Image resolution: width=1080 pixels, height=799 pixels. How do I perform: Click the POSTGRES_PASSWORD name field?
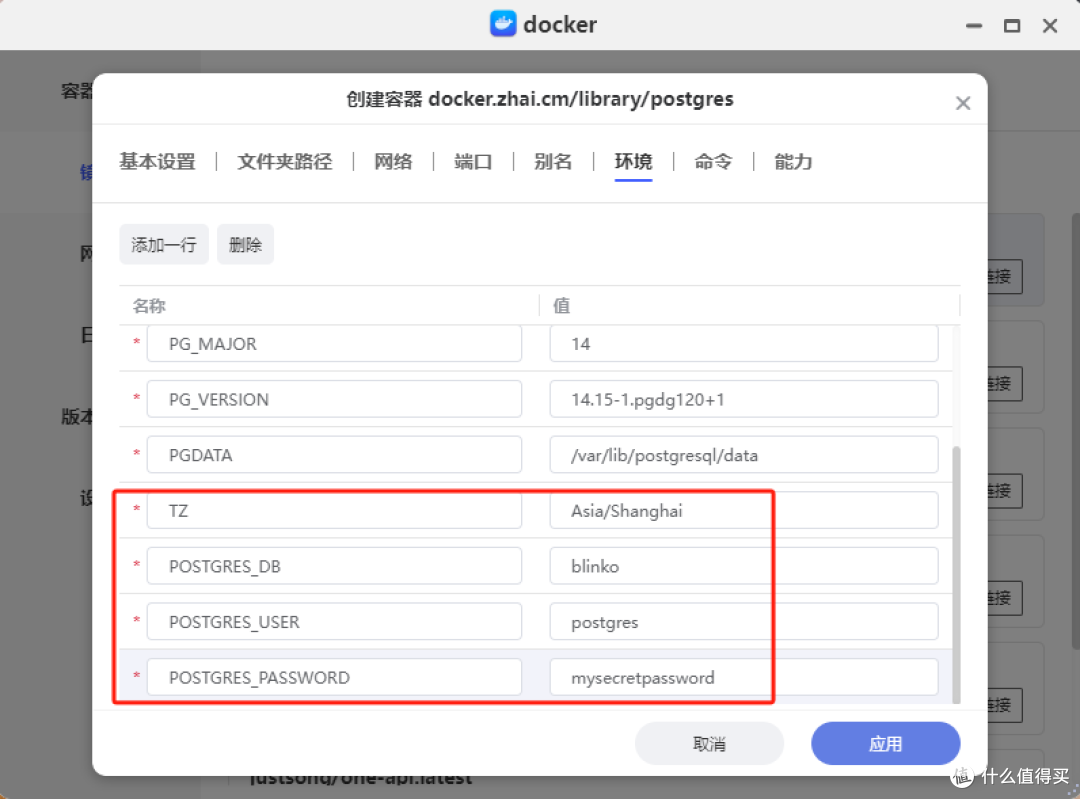pyautogui.click(x=334, y=678)
